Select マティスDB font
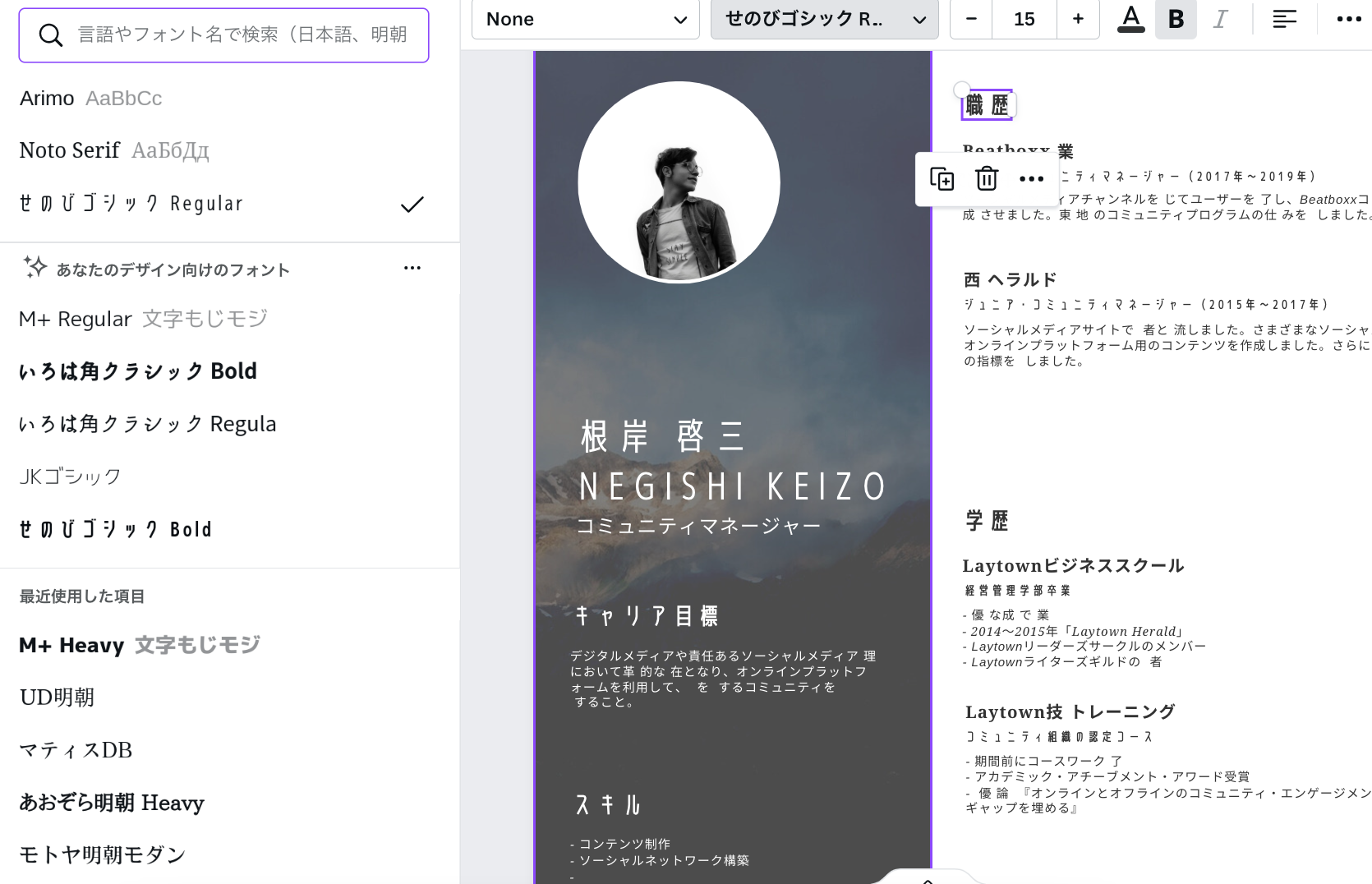This screenshot has height=884, width=1372. (76, 750)
